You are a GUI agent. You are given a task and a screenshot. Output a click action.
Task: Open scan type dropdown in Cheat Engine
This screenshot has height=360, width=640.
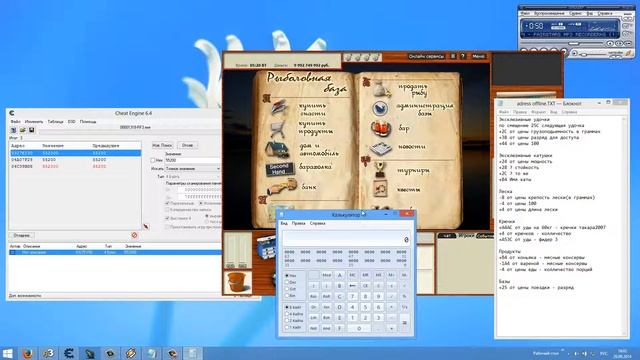(x=193, y=169)
